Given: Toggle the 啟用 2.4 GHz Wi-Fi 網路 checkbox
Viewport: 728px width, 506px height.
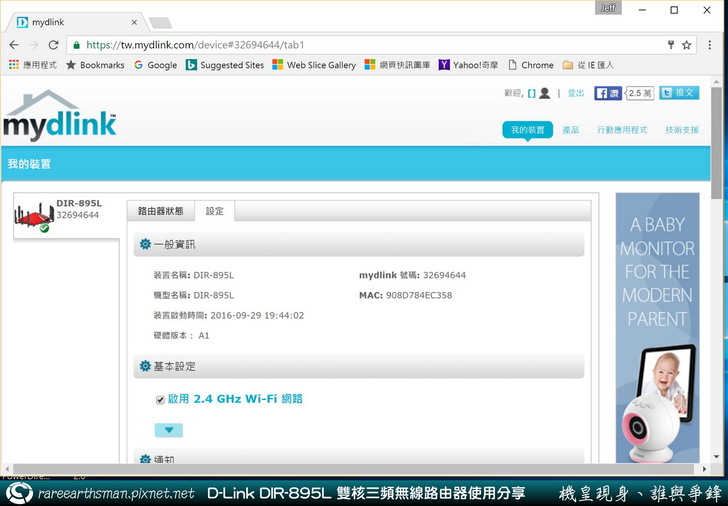Looking at the screenshot, I should point(160,399).
